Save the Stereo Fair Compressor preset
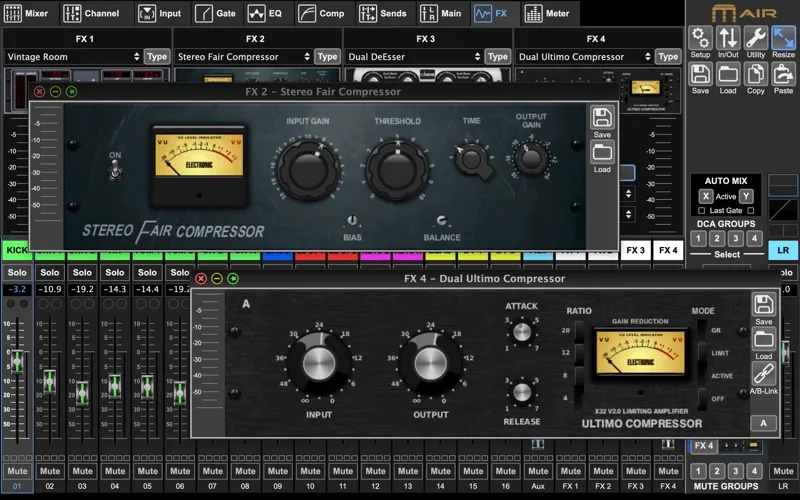 (x=602, y=118)
